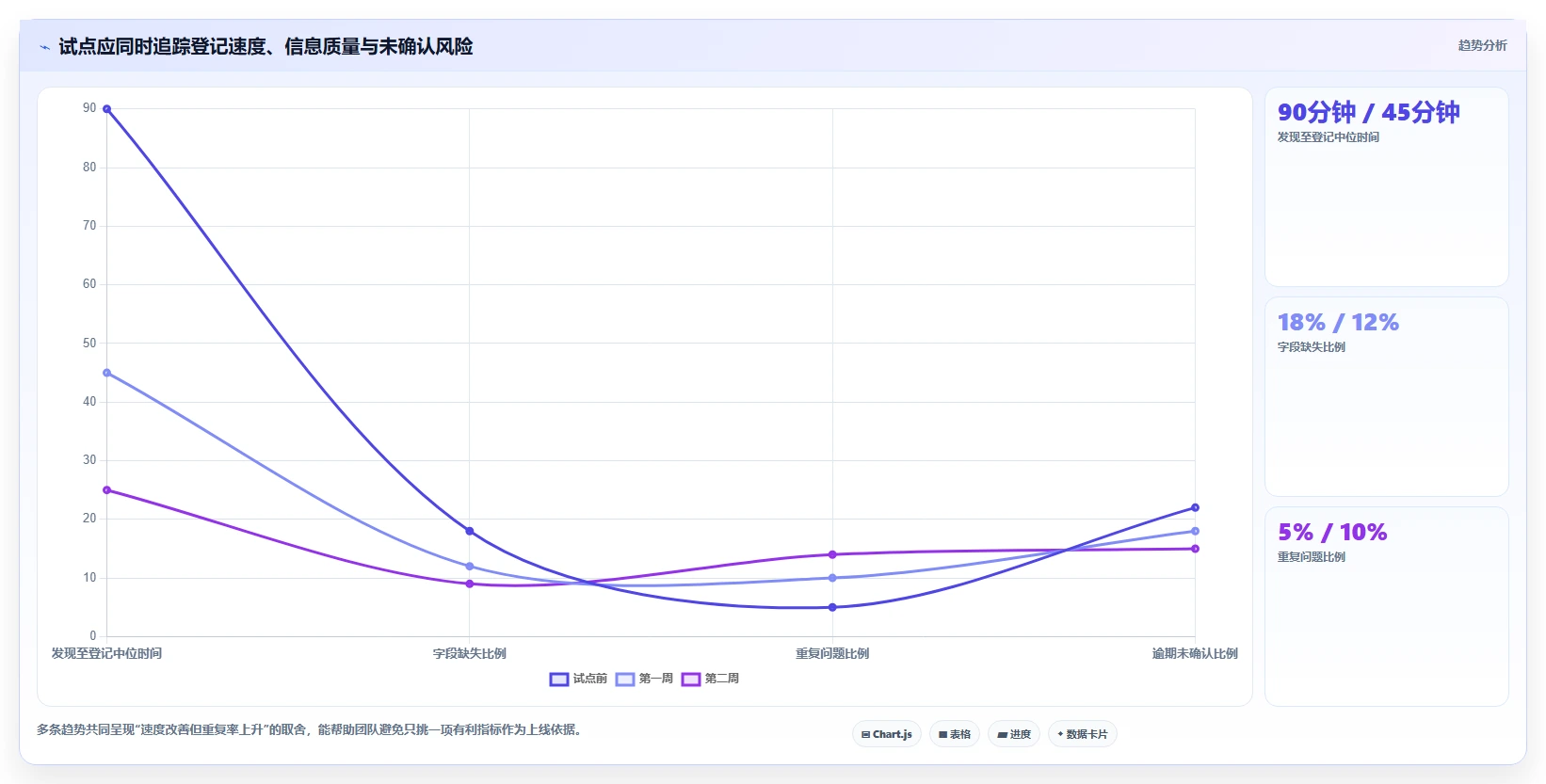Select 第二周 data point at value 25
The height and width of the screenshot is (784, 1546).
click(106, 490)
